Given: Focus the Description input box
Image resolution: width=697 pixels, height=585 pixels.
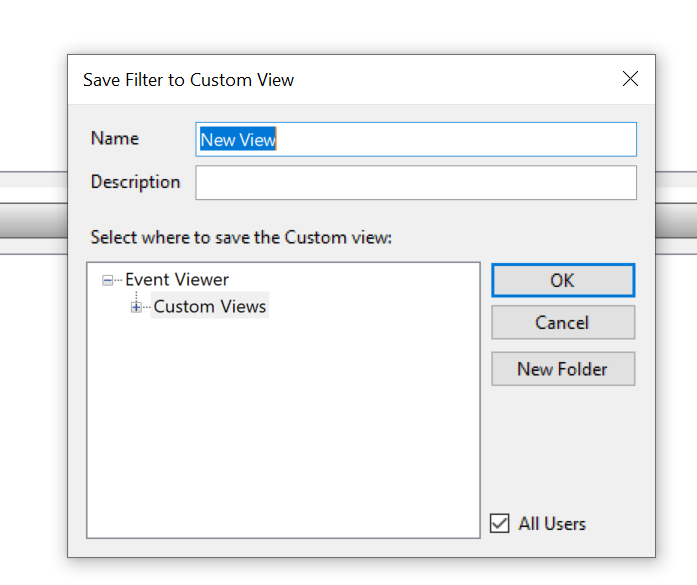Looking at the screenshot, I should pos(416,183).
